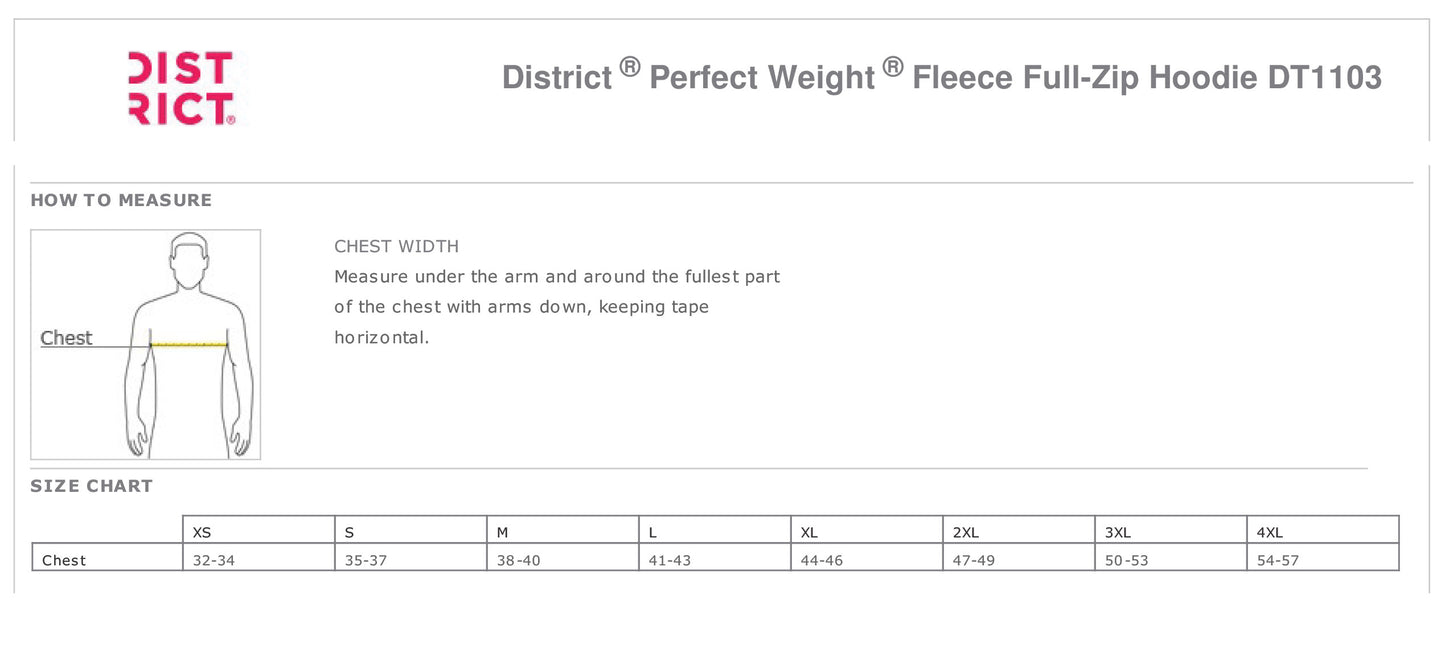Click the chest measurement figure illustration
The height and width of the screenshot is (653, 1445).
[146, 344]
